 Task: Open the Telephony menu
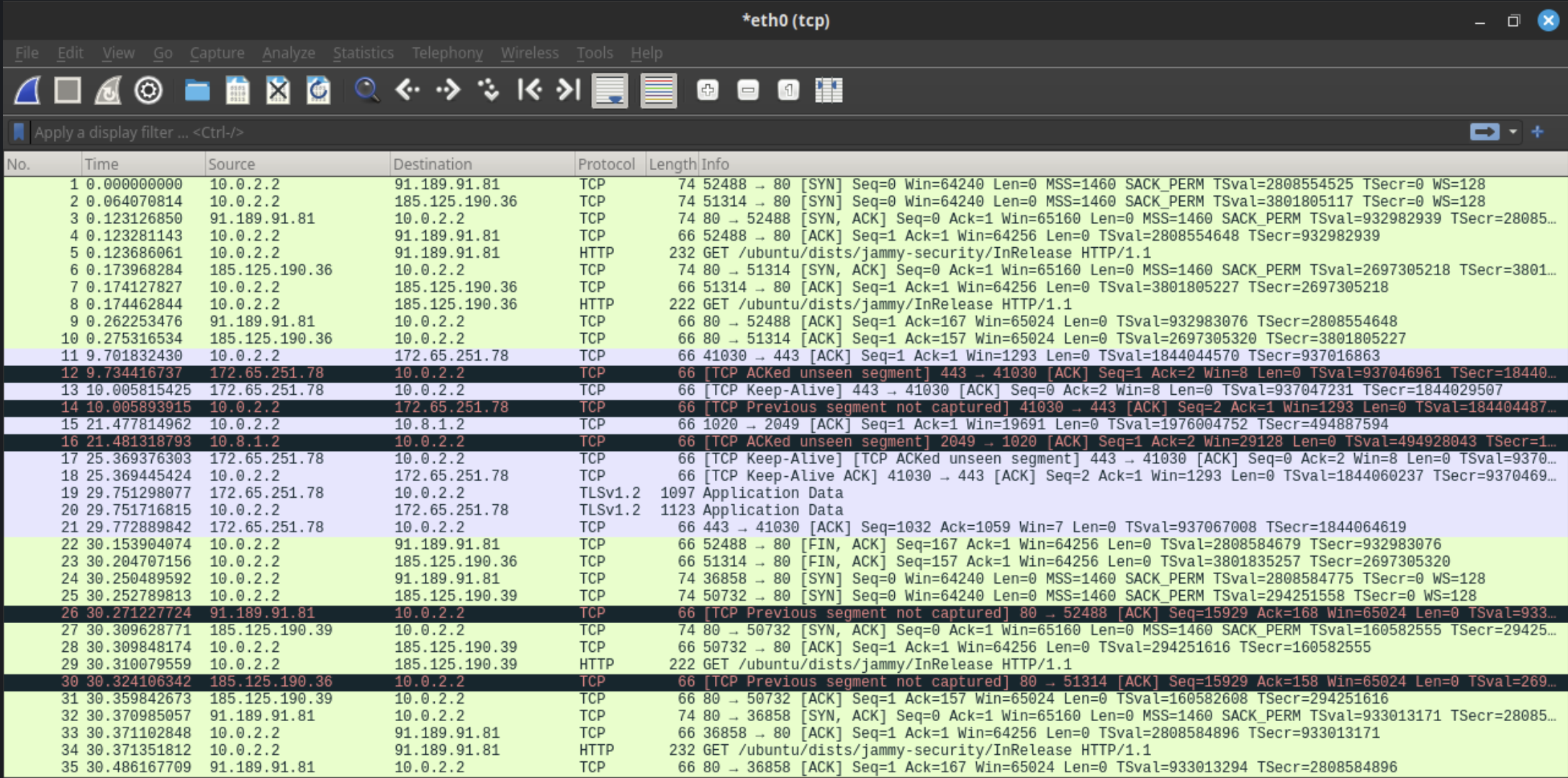(447, 53)
